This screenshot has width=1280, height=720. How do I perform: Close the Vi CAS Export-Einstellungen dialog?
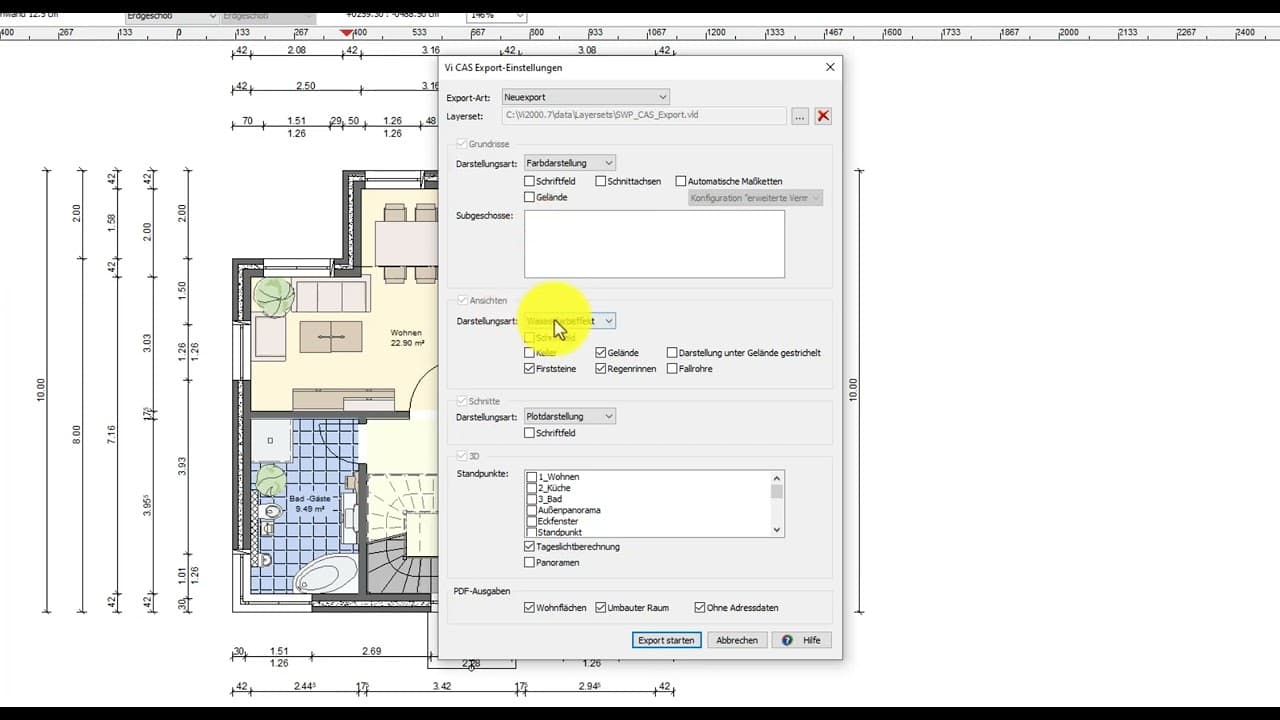point(830,67)
